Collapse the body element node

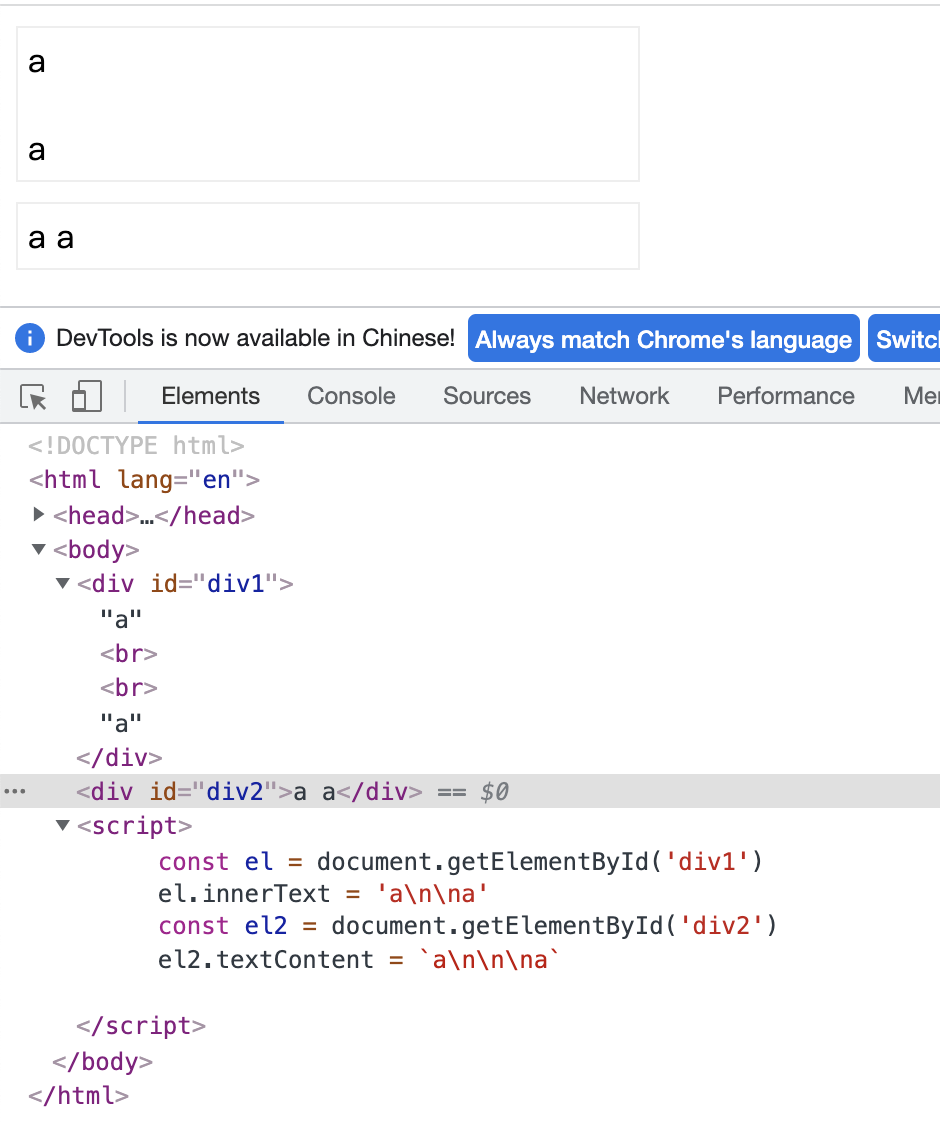[x=39, y=549]
